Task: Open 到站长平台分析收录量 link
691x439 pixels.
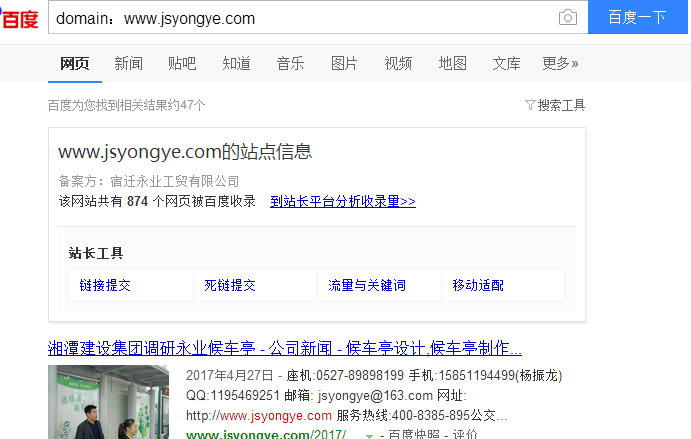Action: click(342, 201)
